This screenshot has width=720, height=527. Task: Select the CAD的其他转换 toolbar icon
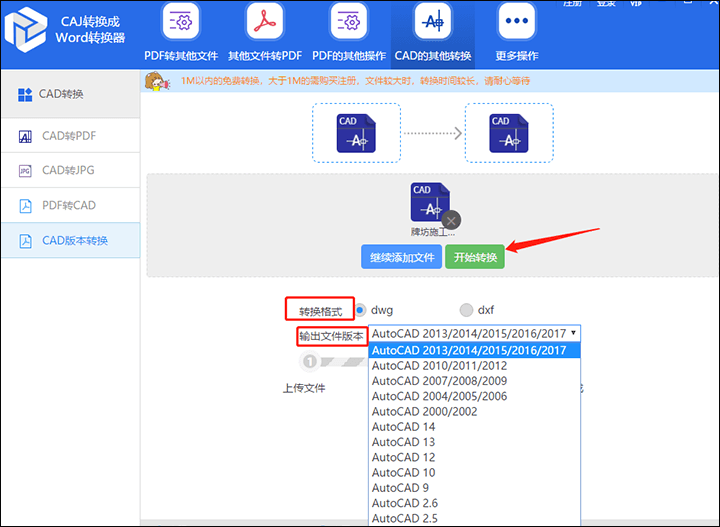pyautogui.click(x=433, y=22)
